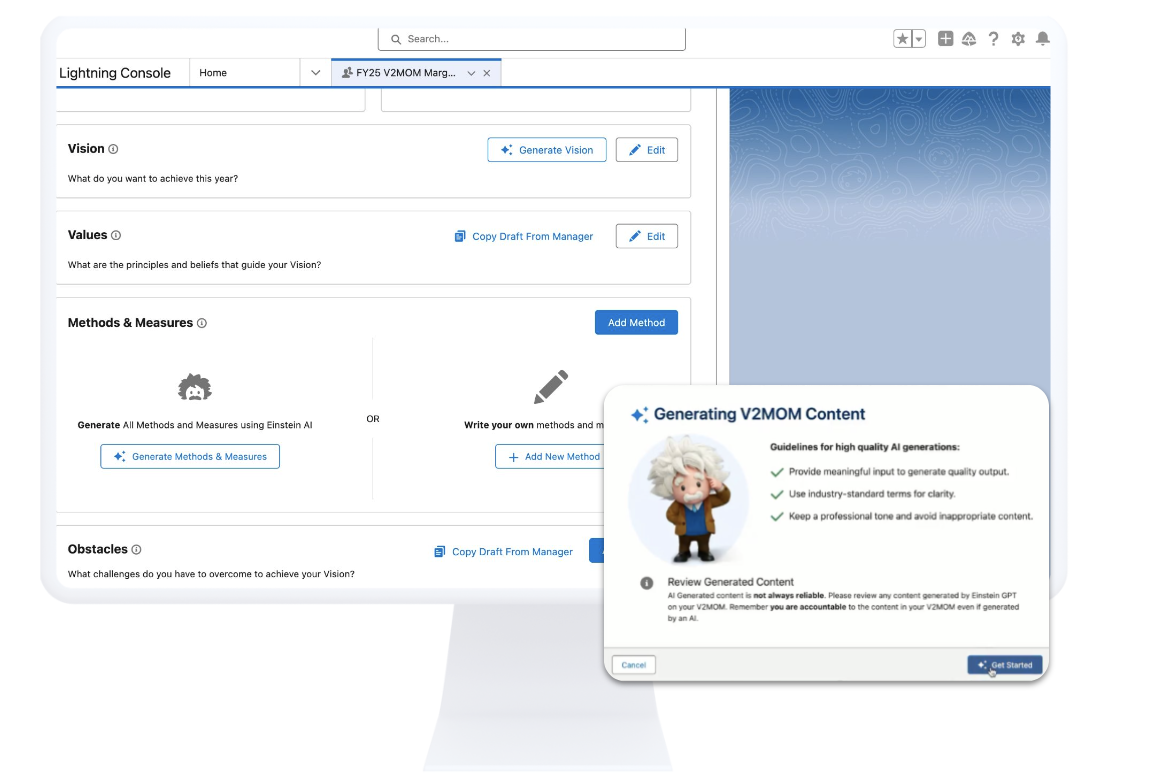
Task: Click the Favorites star icon
Action: (x=902, y=39)
